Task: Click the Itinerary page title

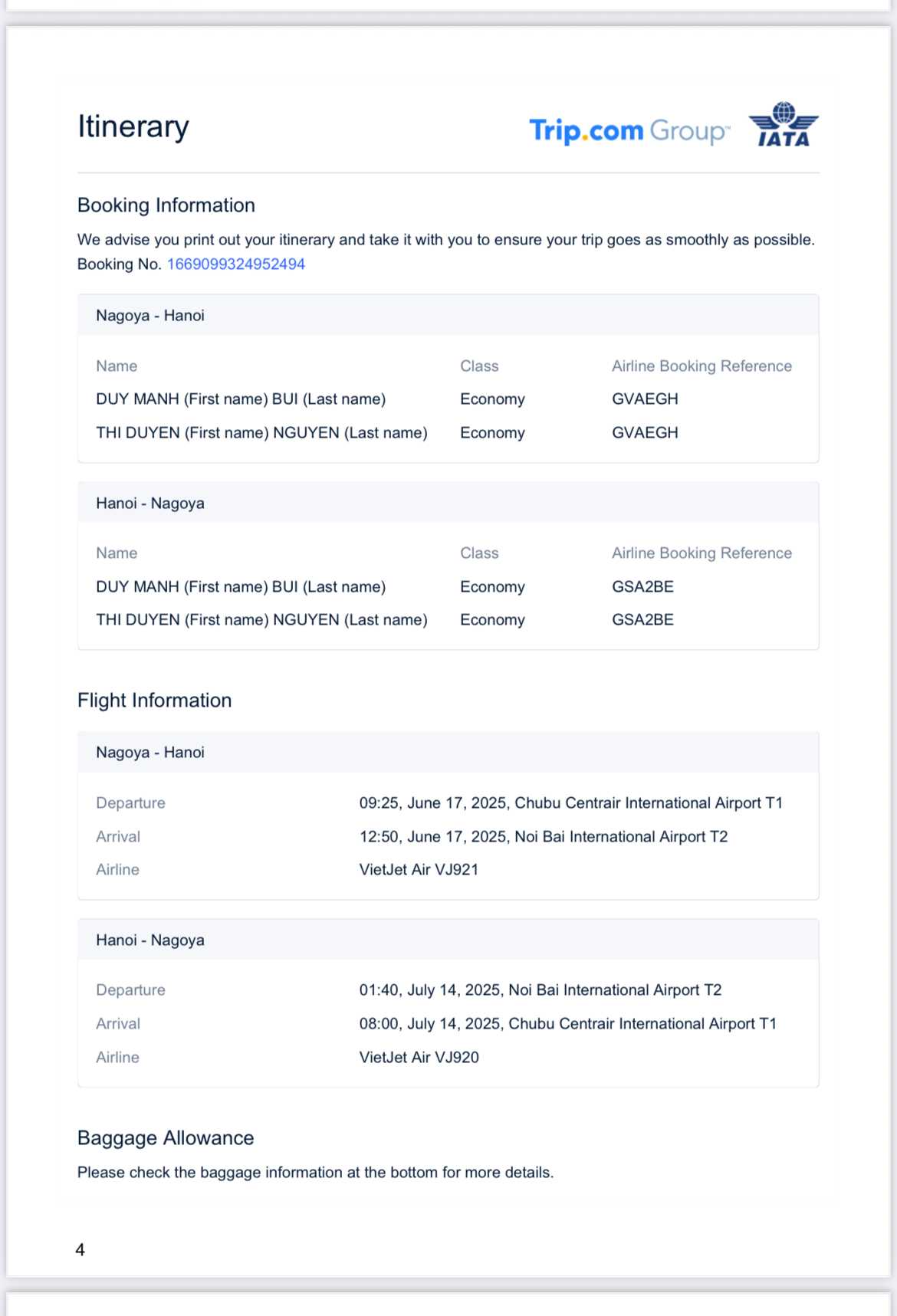Action: (133, 126)
